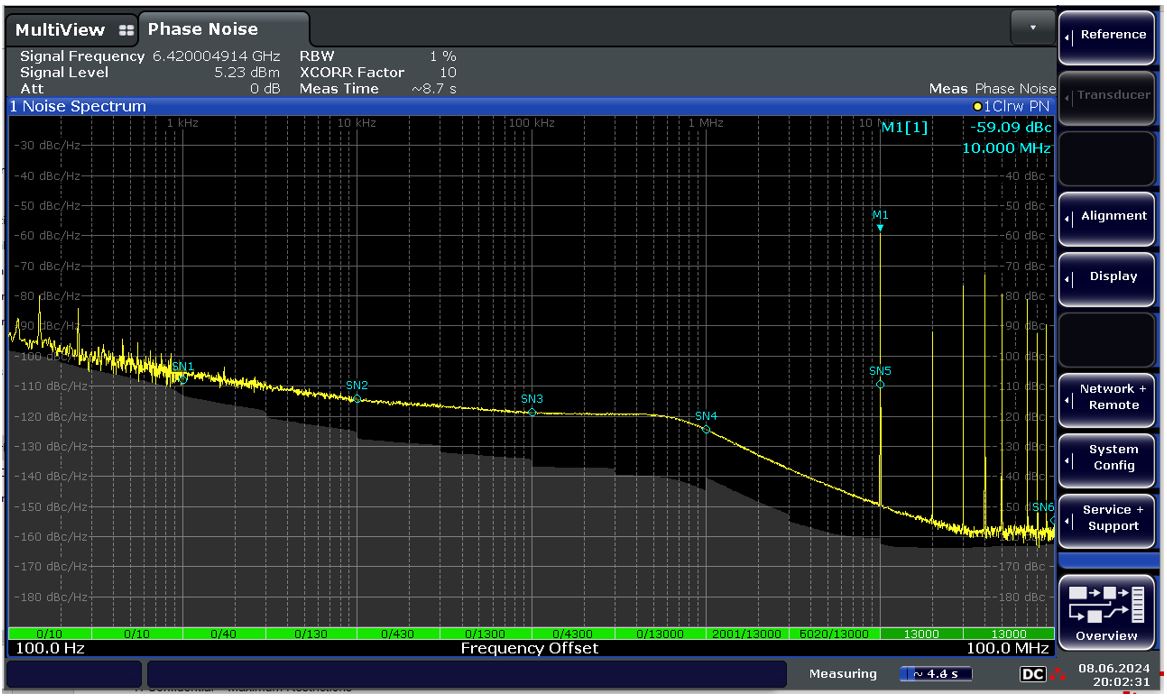Select the M1 marker triangle
The image size is (1167, 699).
880,228
